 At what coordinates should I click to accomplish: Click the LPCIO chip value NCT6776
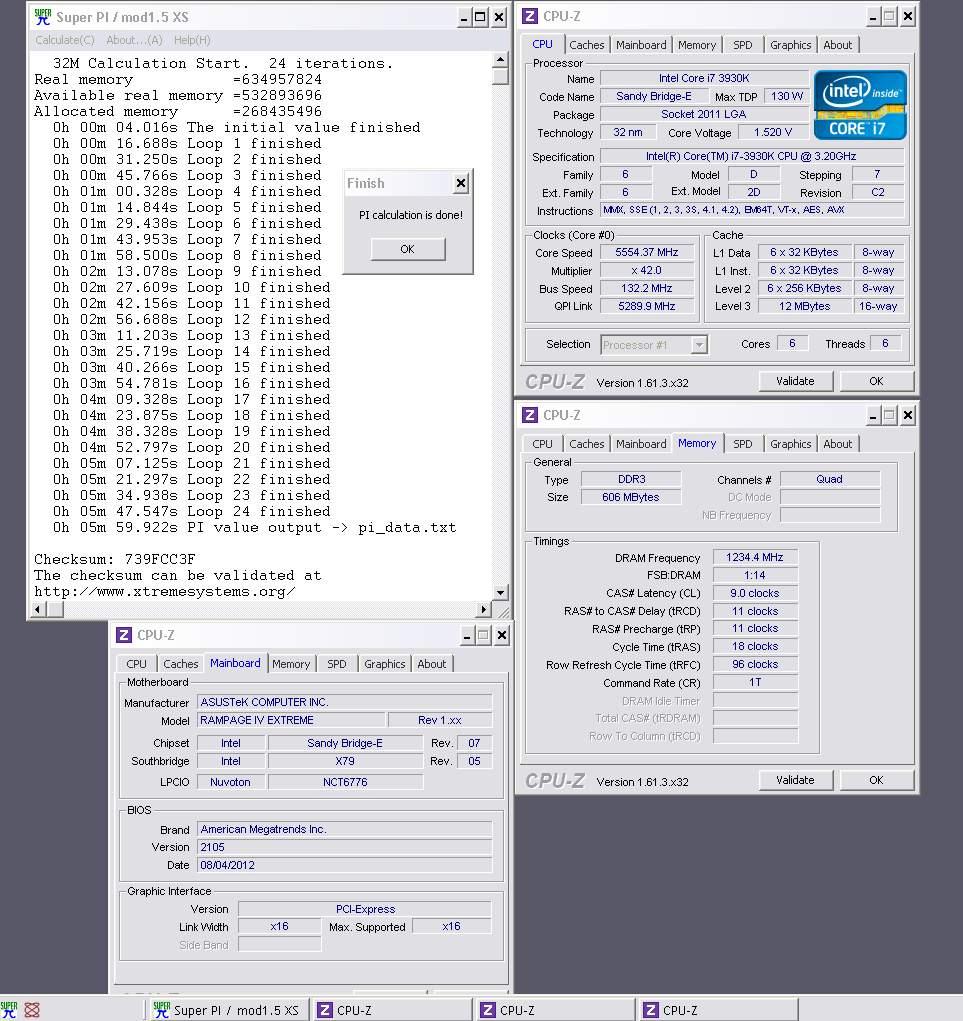[345, 782]
